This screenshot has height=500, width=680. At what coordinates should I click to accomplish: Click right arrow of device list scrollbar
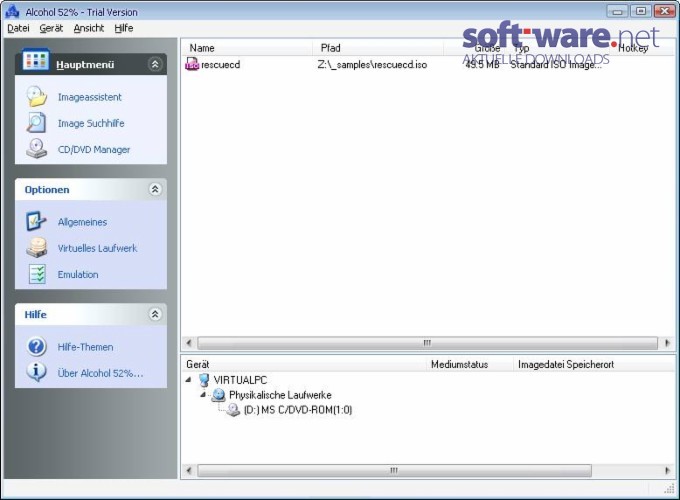667,471
